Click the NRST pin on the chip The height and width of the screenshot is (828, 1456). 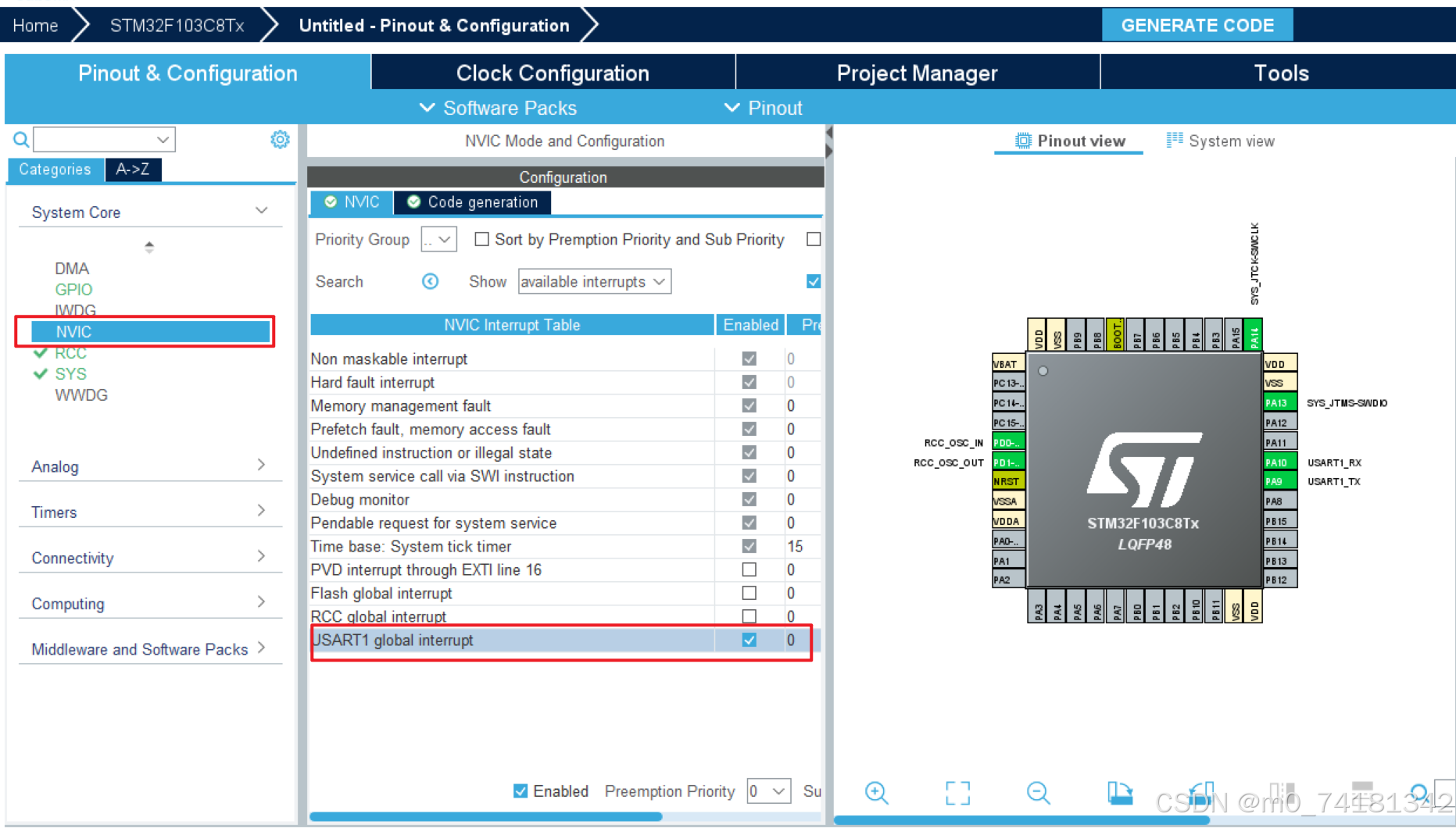point(1008,481)
